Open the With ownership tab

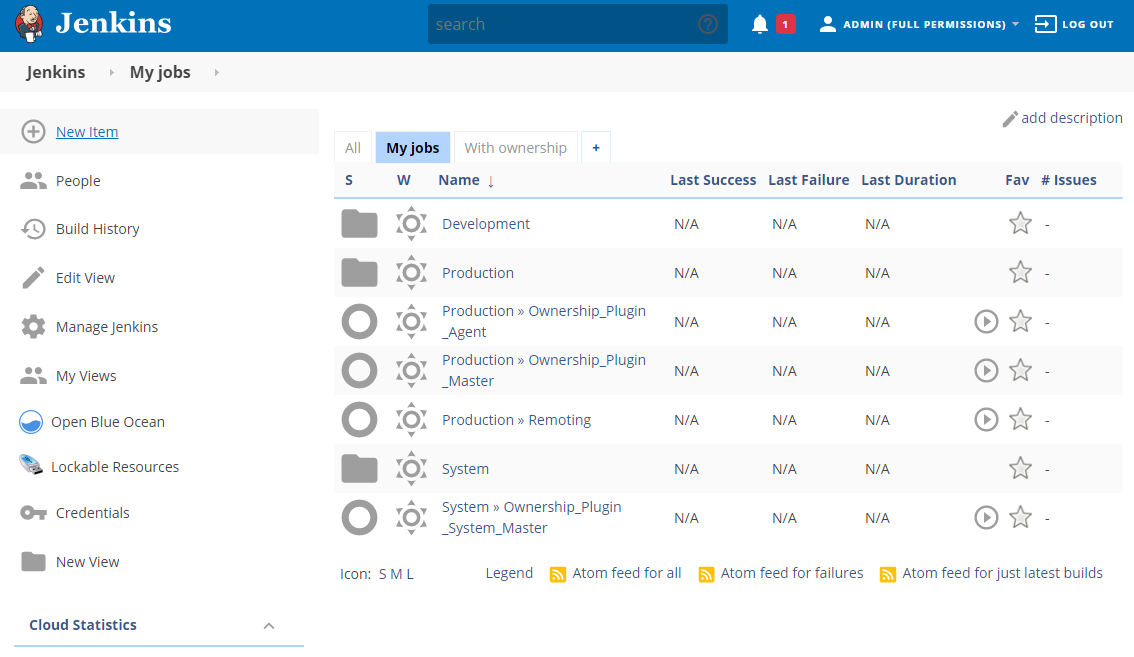click(516, 148)
